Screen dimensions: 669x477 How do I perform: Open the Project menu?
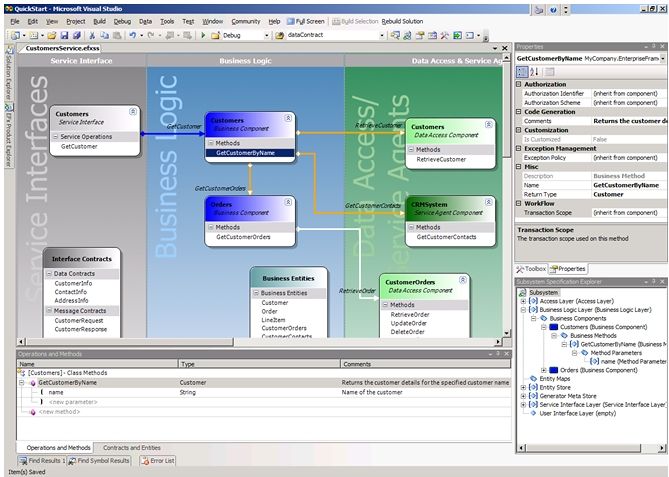coord(76,21)
